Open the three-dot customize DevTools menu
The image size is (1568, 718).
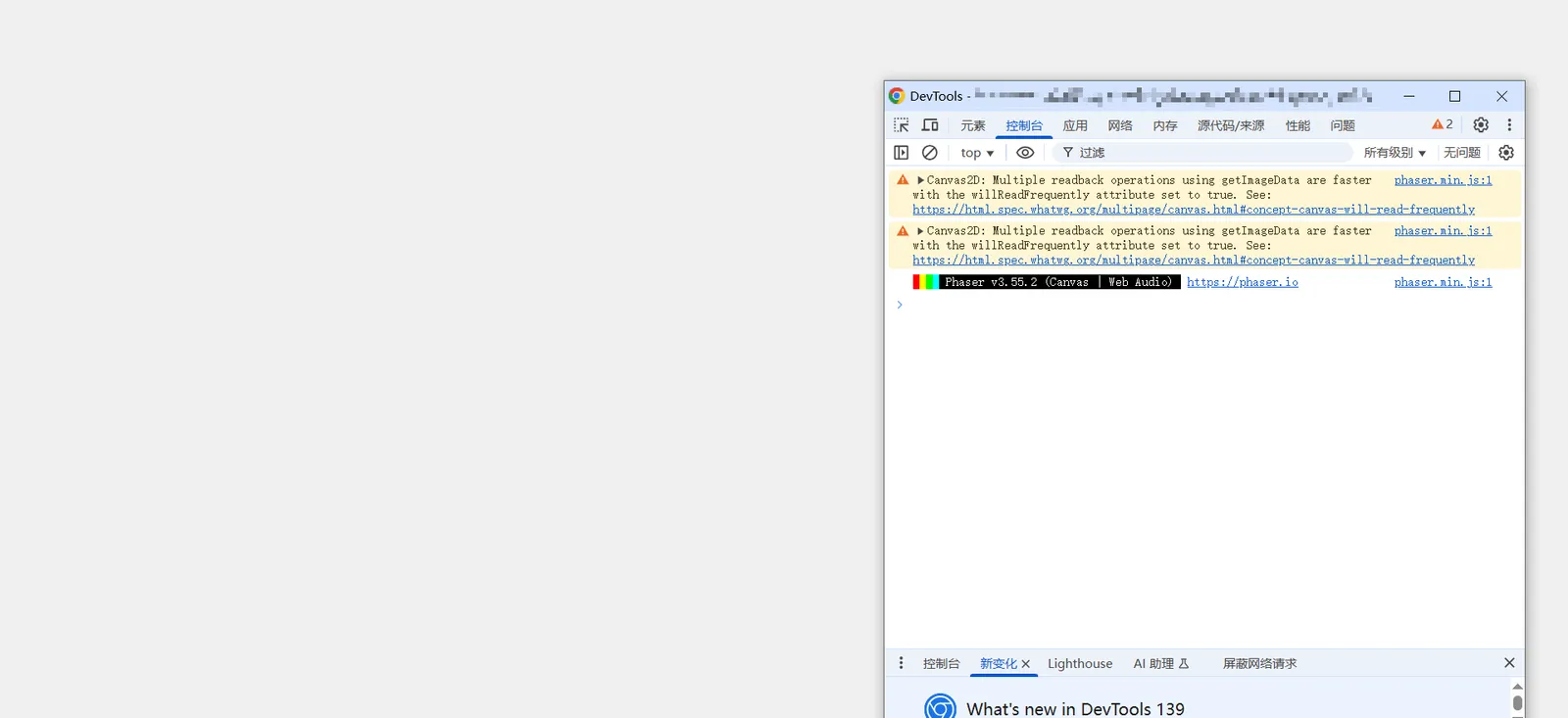(x=1509, y=125)
